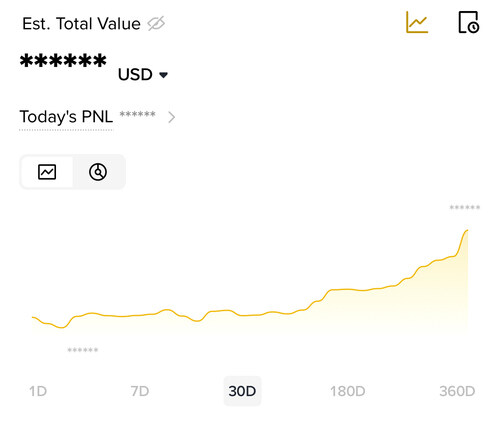Screen dimensions: 500x422
Task: Select the 180D time range
Action: tap(347, 391)
